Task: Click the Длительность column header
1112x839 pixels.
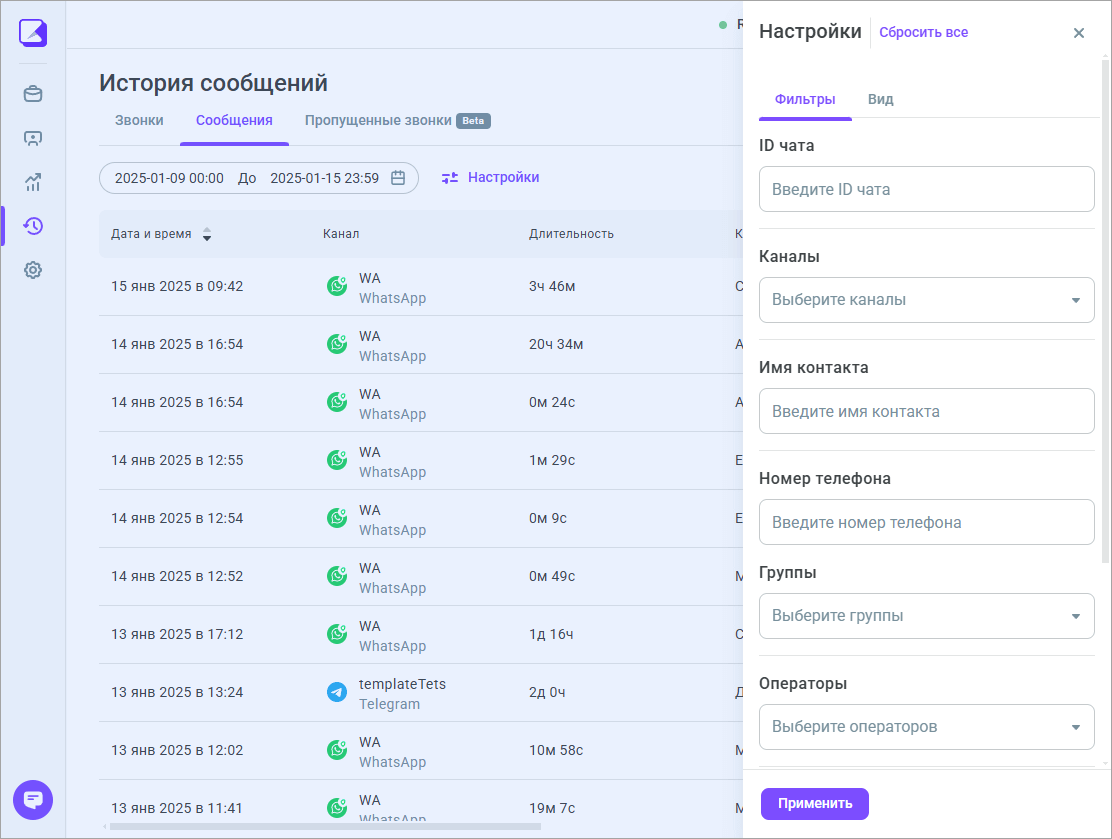Action: click(571, 234)
